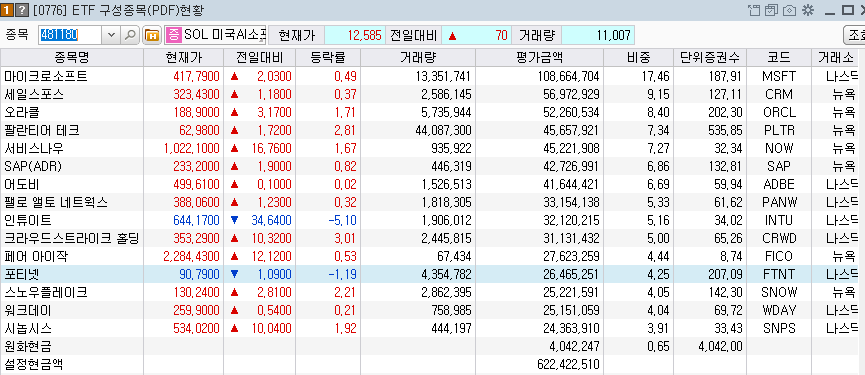865x375 pixels.
Task: Select the 마이크로소프트 row
Action: pyautogui.click(x=429, y=76)
